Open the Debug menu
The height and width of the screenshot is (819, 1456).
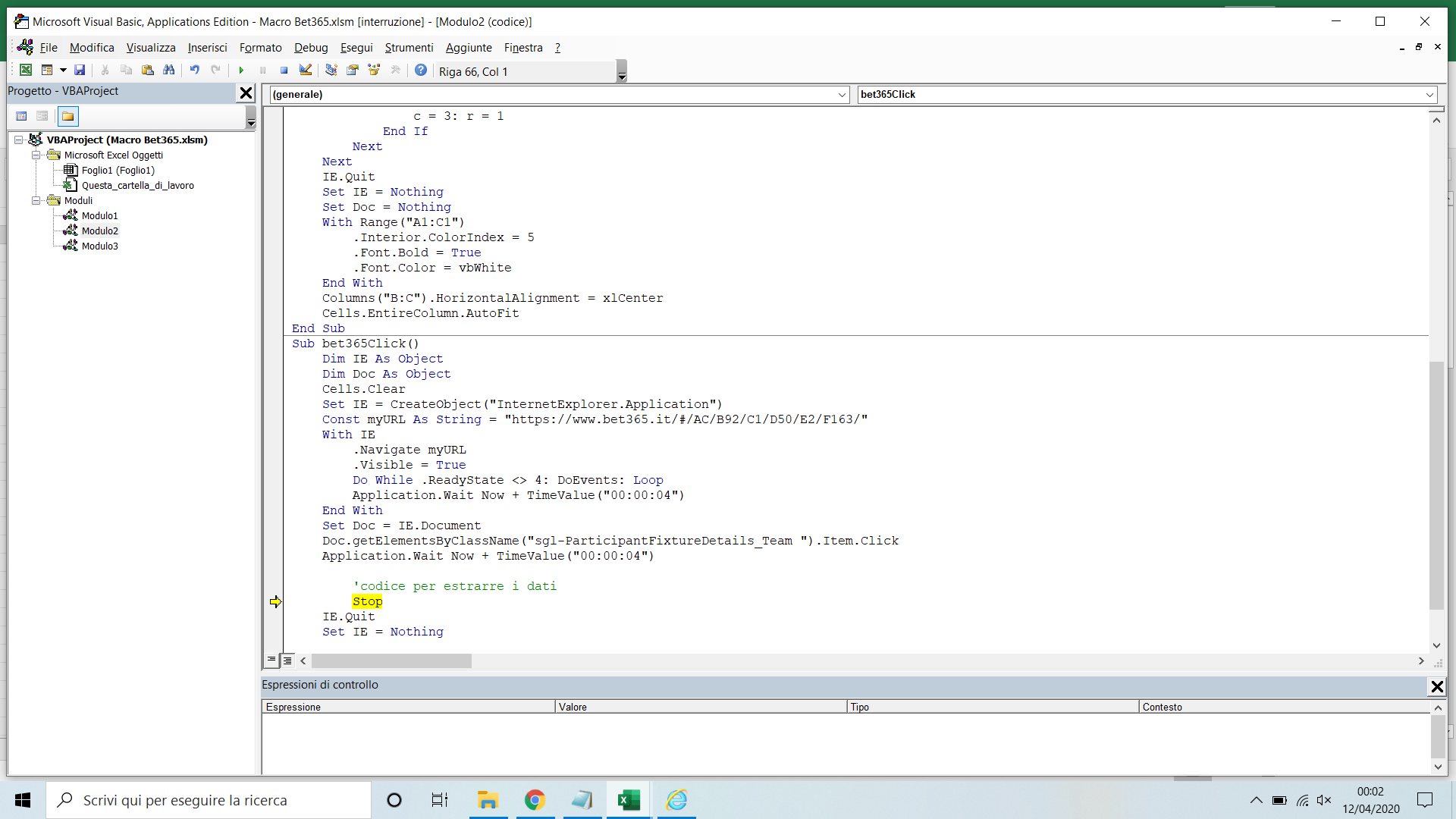311,48
